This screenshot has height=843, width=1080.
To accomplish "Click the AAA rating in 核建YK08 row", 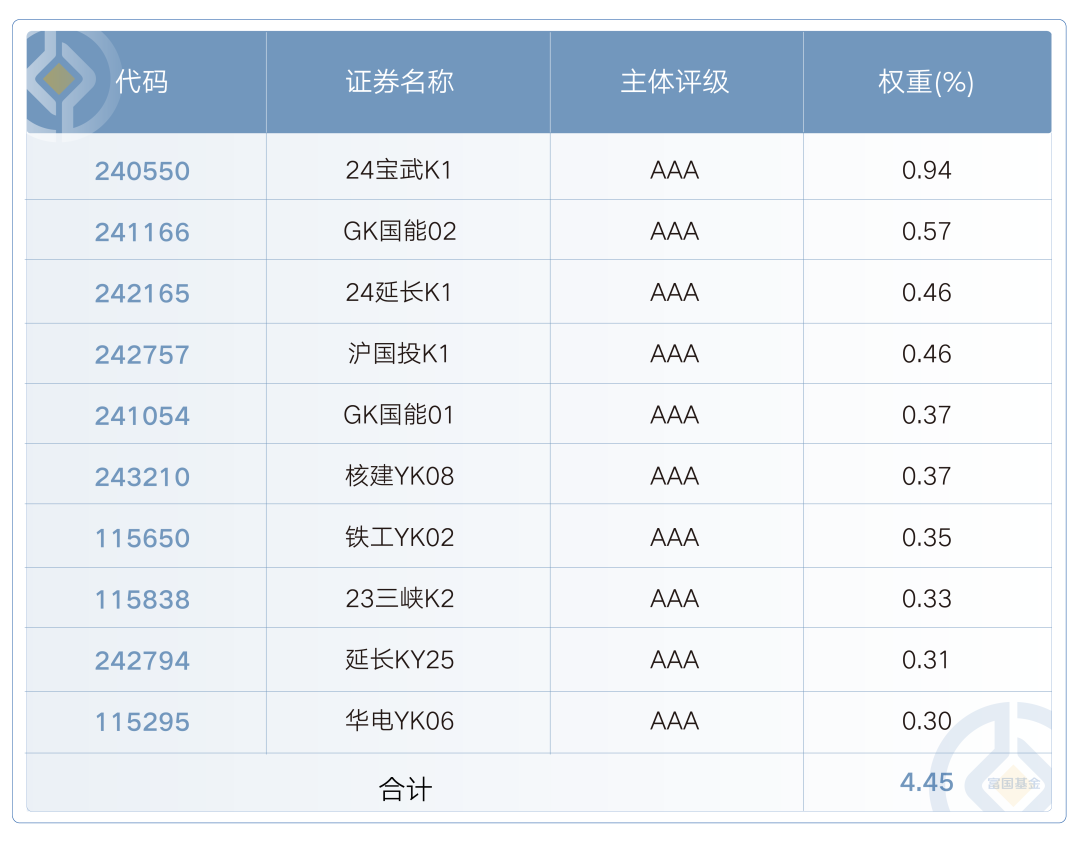I will coord(674,477).
